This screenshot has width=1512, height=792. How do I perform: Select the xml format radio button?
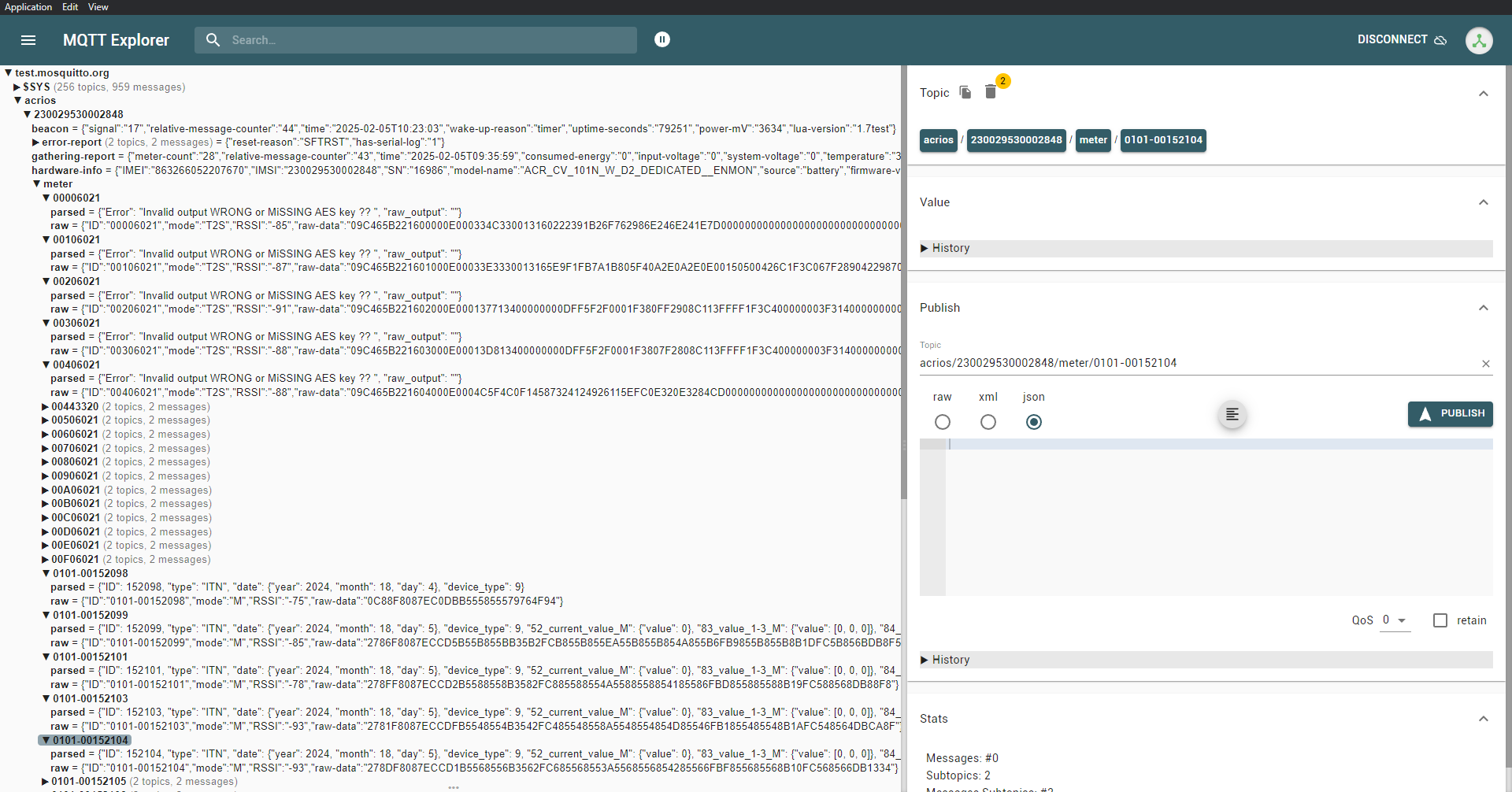[988, 422]
